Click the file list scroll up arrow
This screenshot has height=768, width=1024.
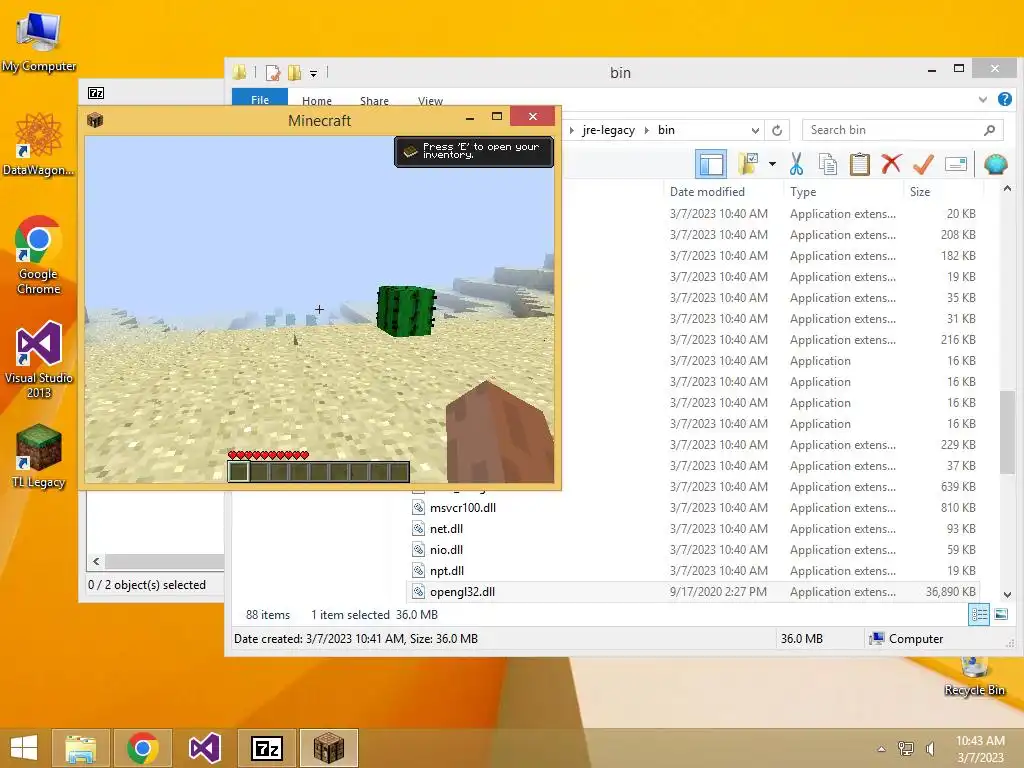click(x=1007, y=189)
